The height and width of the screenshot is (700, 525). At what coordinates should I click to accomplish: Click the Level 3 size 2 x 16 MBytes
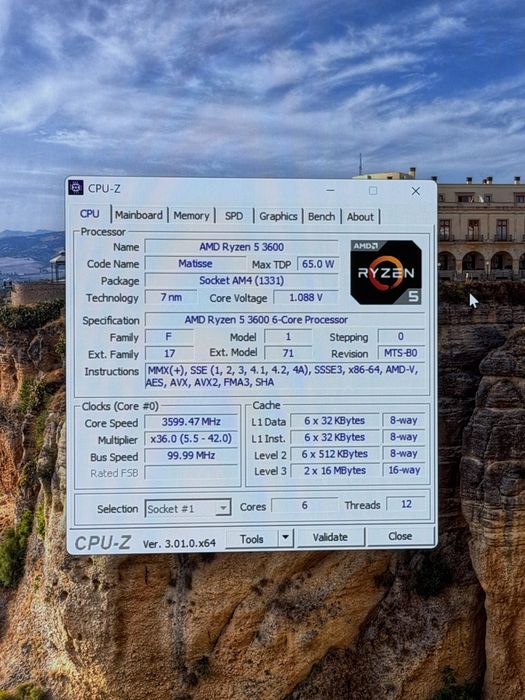335,471
